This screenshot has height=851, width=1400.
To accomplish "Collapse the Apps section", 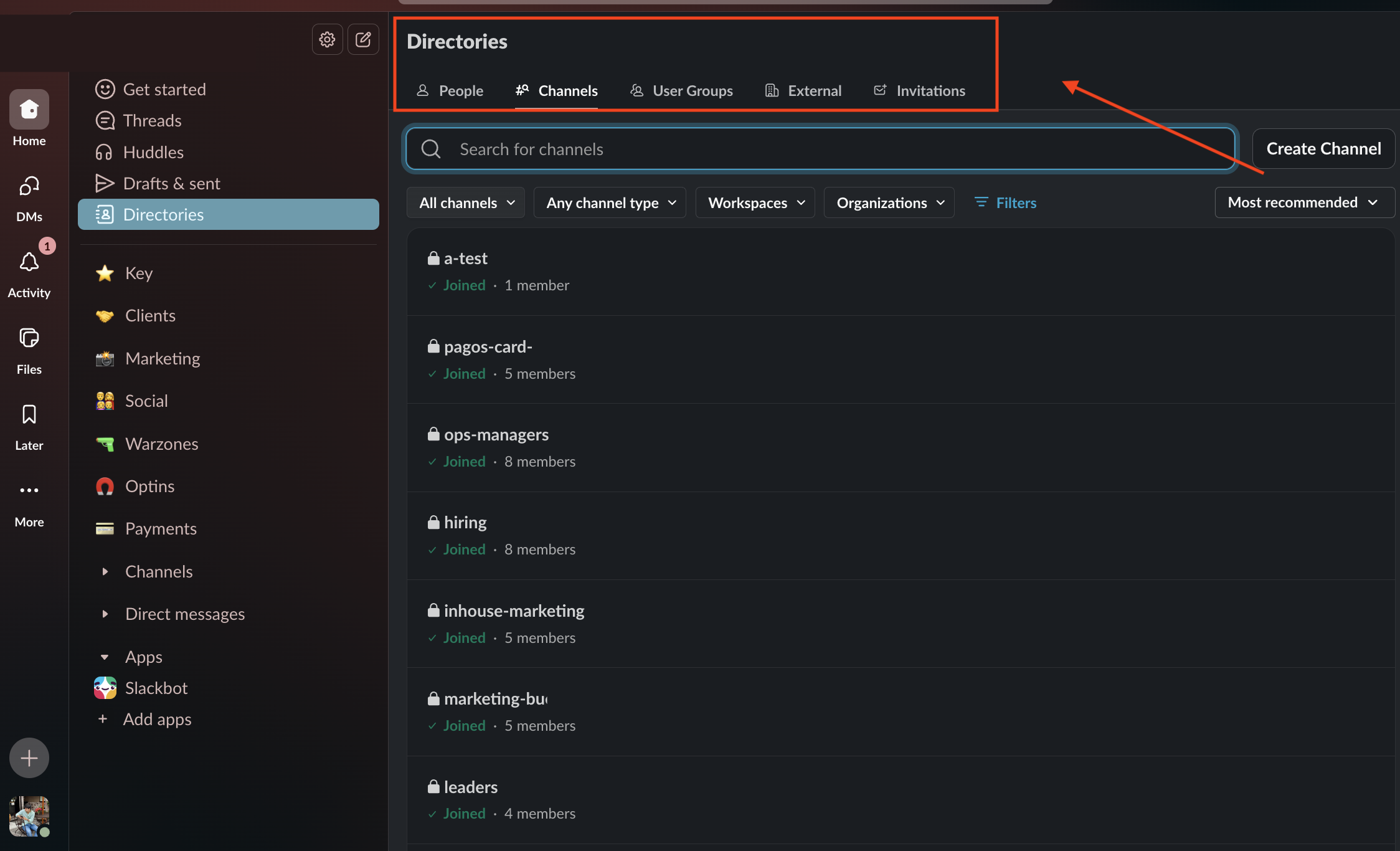I will pos(105,657).
